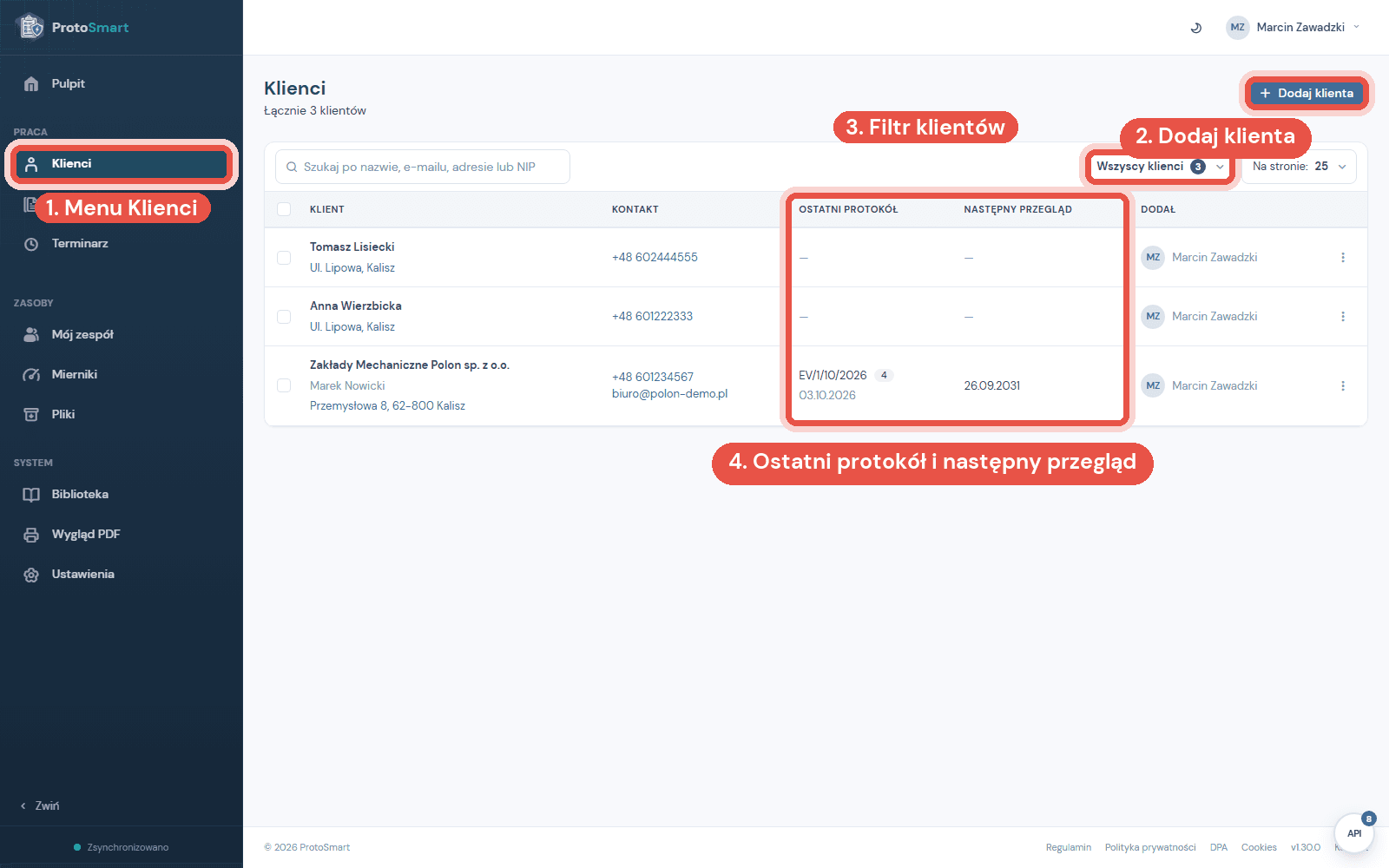The image size is (1389, 868).
Task: Click phone +48 602444555
Action: click(655, 258)
